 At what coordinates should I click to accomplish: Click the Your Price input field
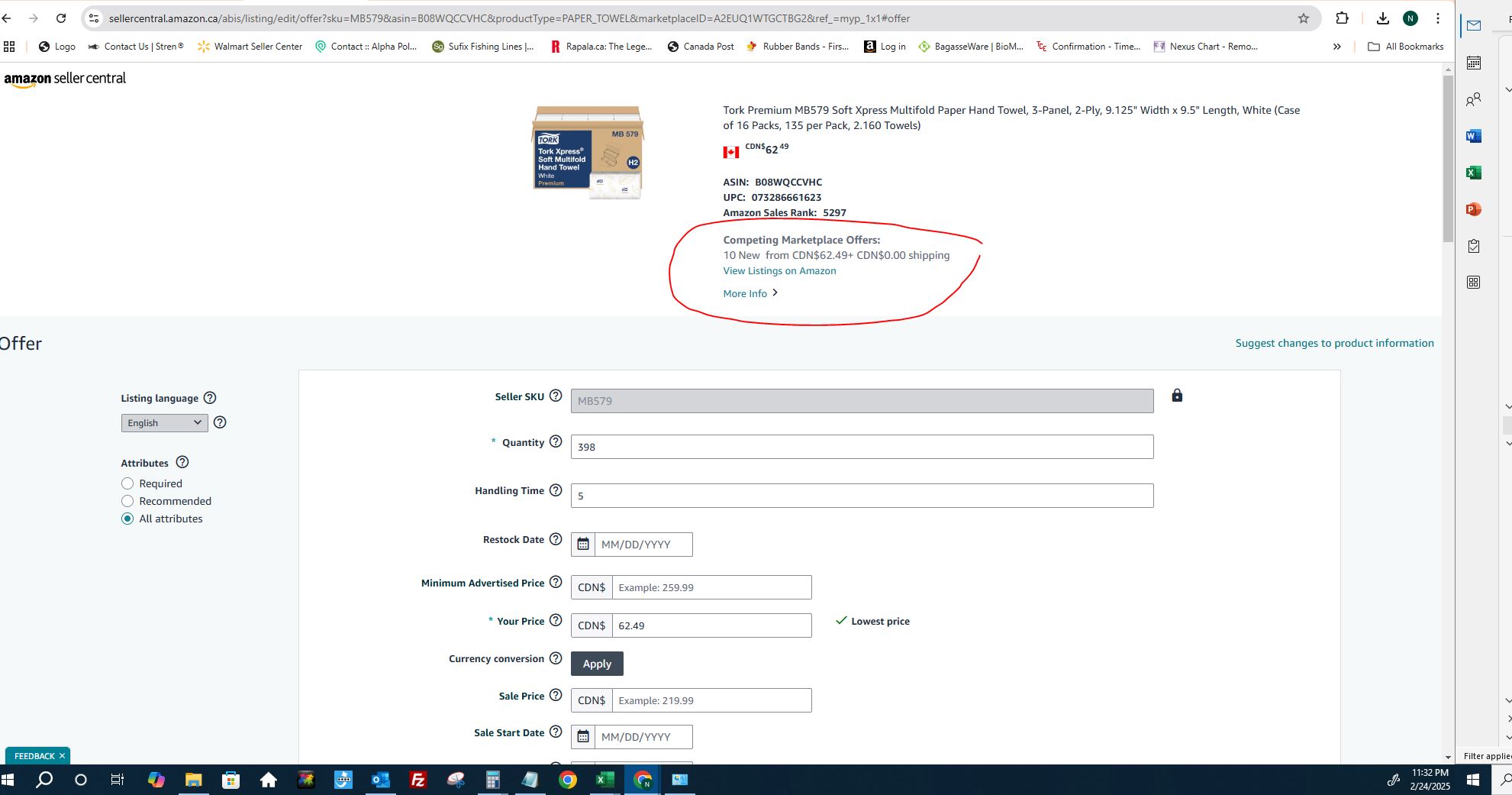click(x=711, y=625)
